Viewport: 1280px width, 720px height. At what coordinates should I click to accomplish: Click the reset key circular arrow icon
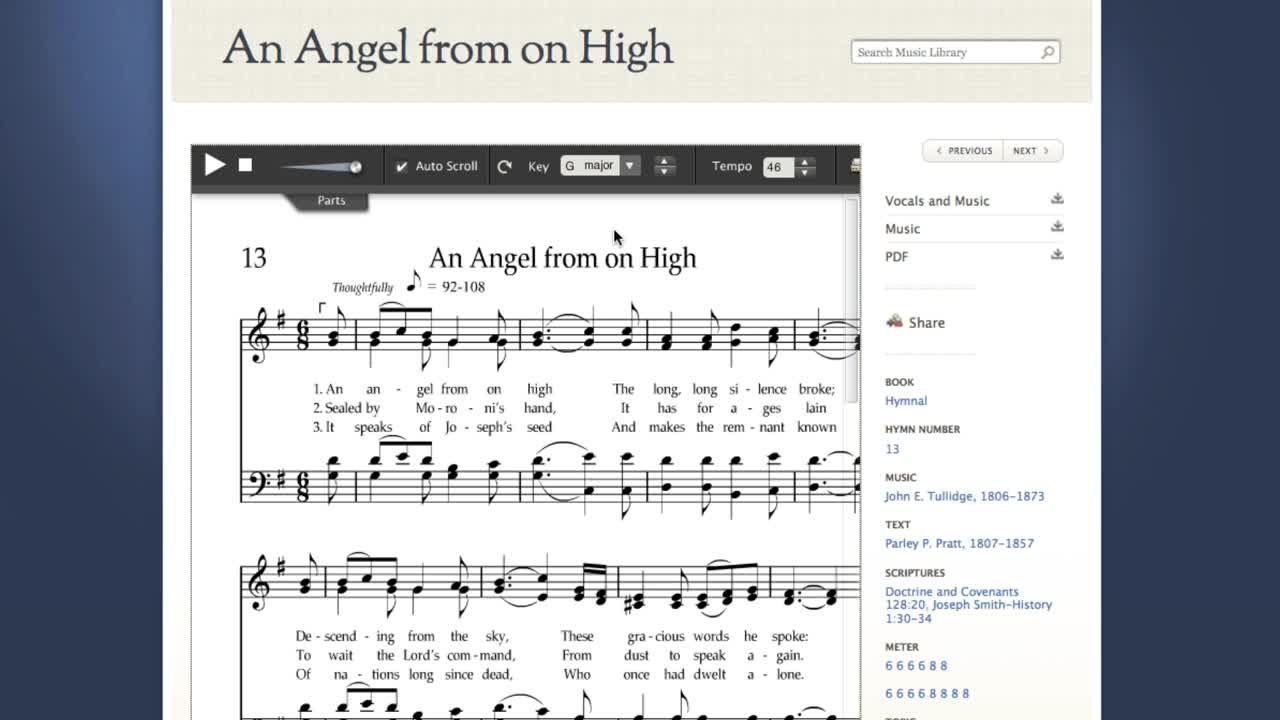point(505,166)
